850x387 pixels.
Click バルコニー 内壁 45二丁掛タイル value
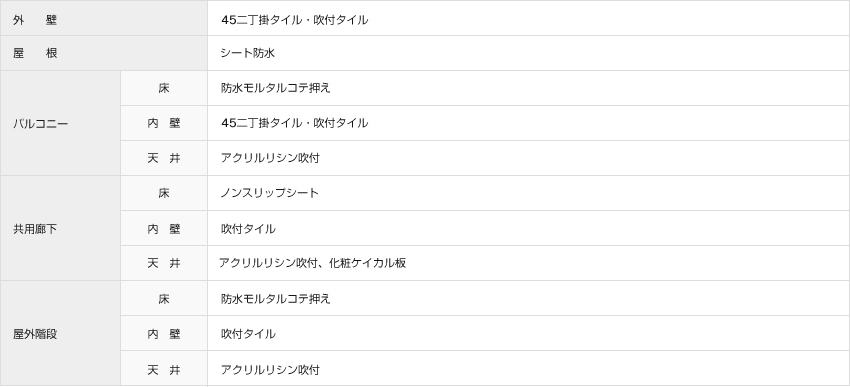(x=294, y=123)
